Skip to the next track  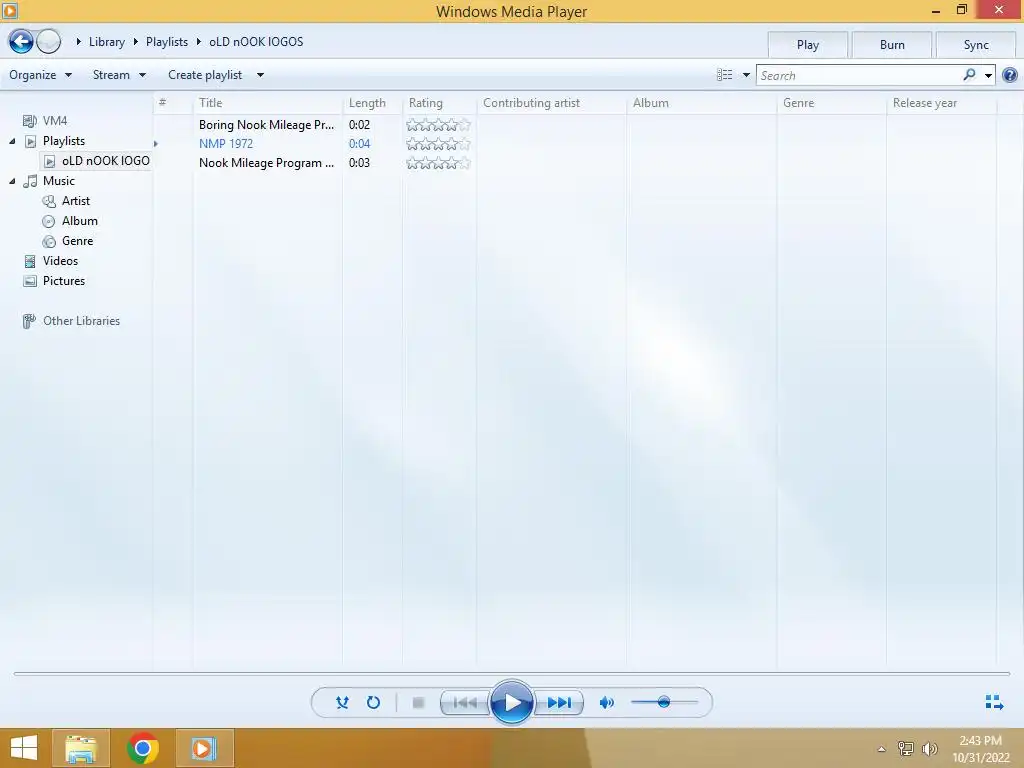559,703
